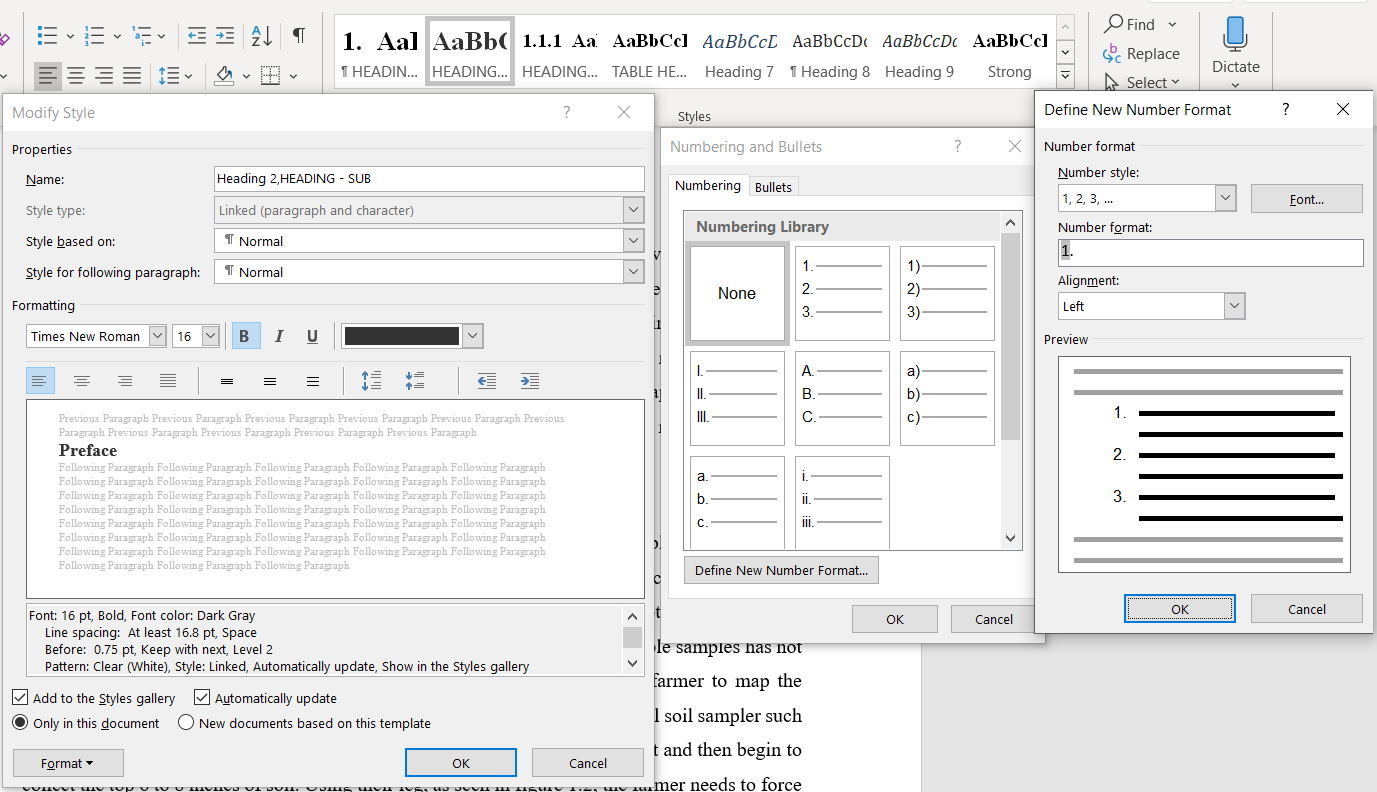Select the None numbering thumbnail
The width and height of the screenshot is (1377, 792).
pos(737,293)
